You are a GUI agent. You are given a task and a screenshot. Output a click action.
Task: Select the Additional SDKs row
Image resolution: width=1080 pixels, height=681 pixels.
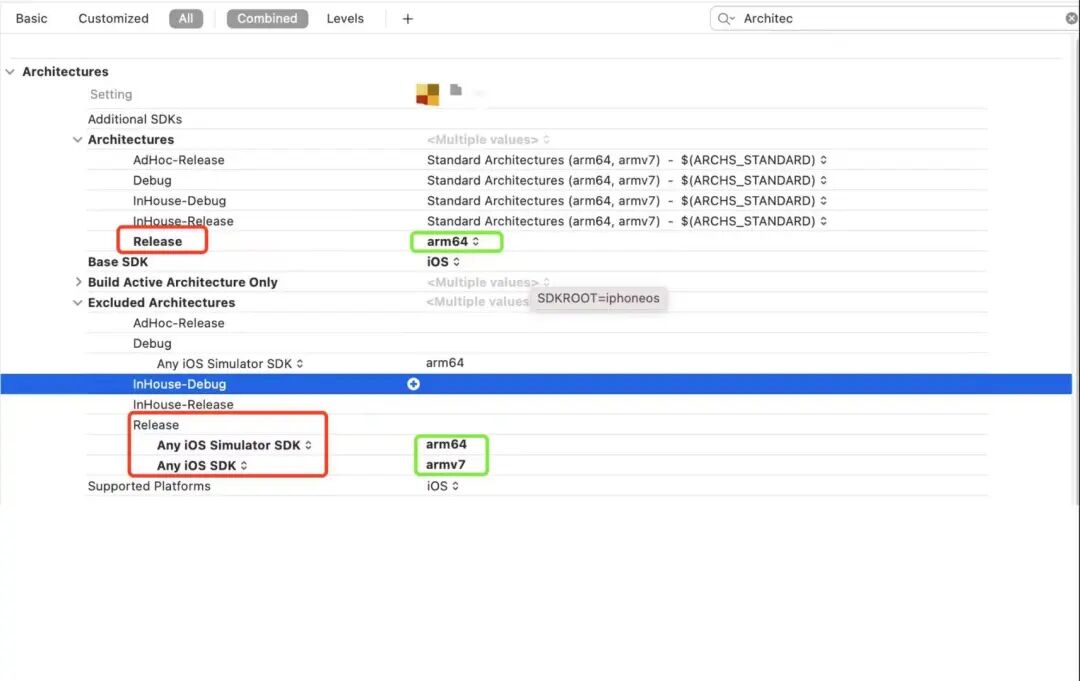[x=135, y=119]
